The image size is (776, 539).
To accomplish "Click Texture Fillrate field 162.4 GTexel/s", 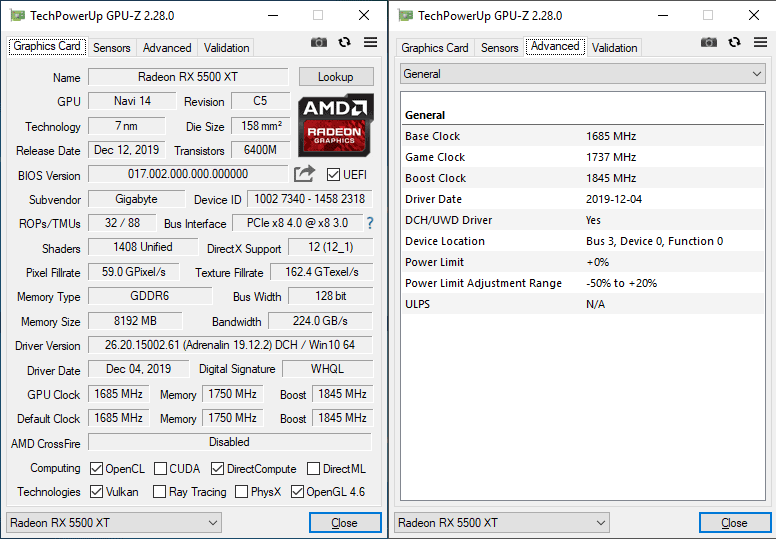I will tap(322, 272).
